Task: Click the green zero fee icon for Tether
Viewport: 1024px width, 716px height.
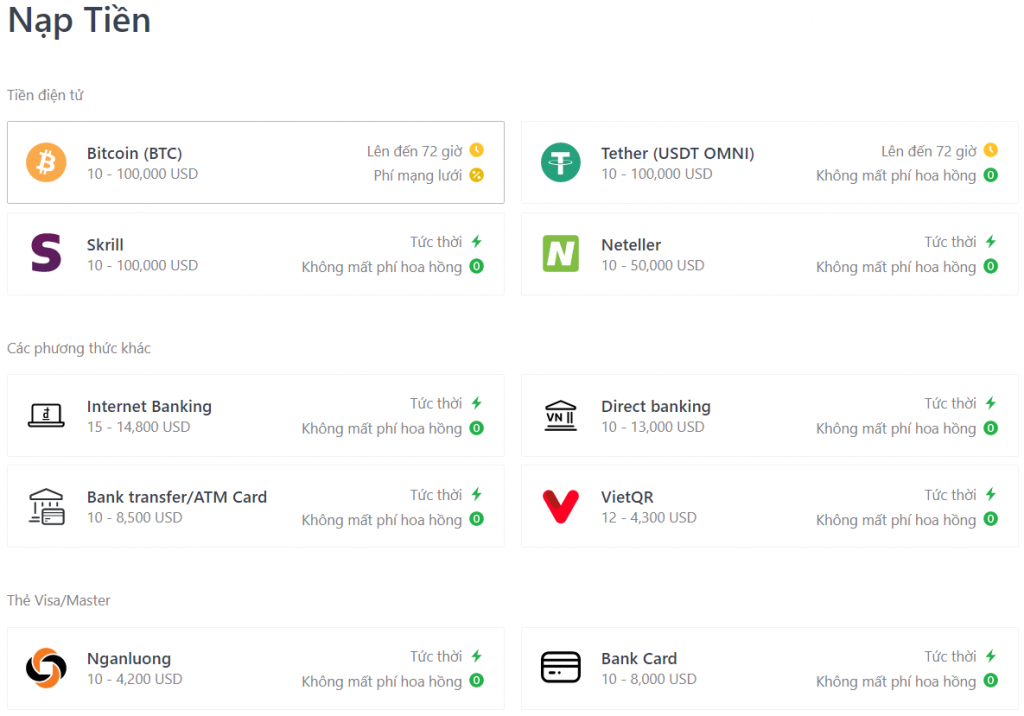Action: click(991, 175)
